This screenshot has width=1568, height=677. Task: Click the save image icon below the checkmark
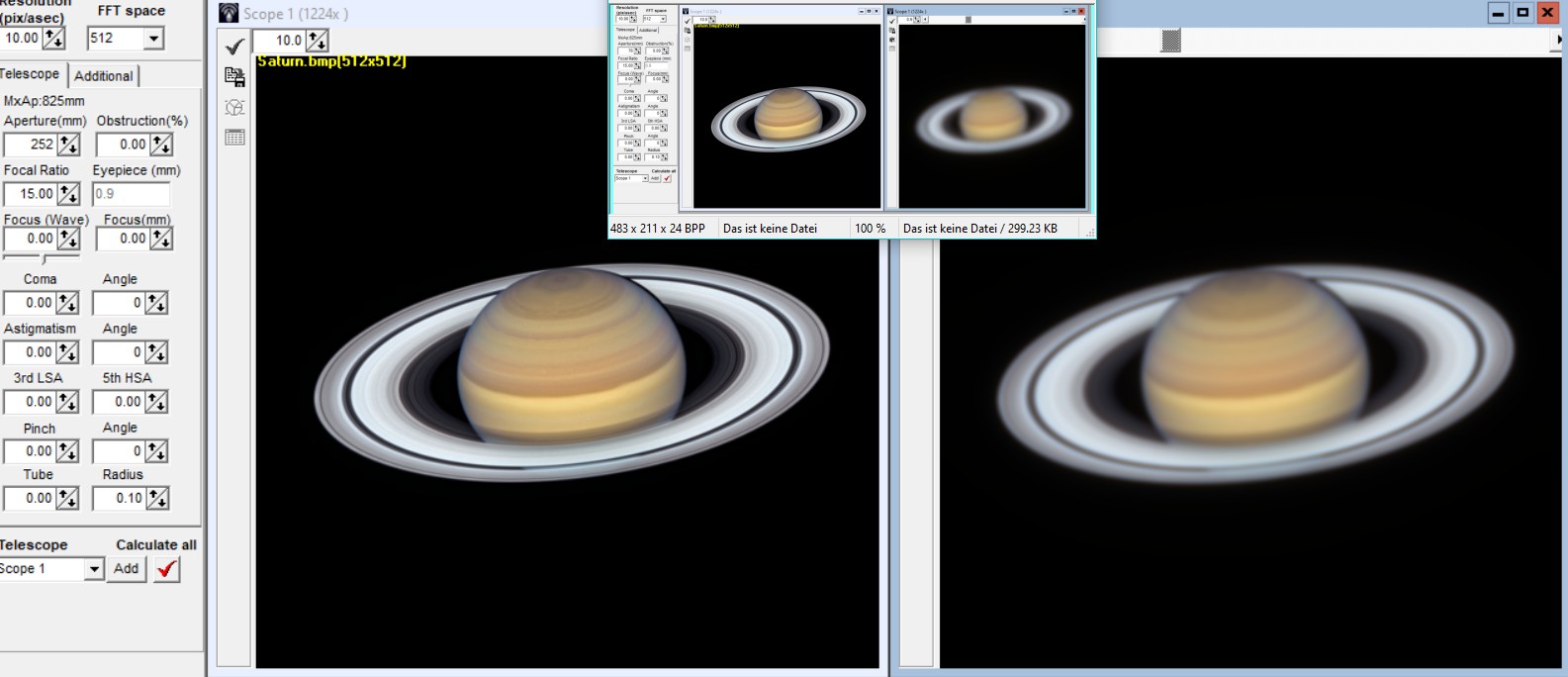click(x=234, y=76)
